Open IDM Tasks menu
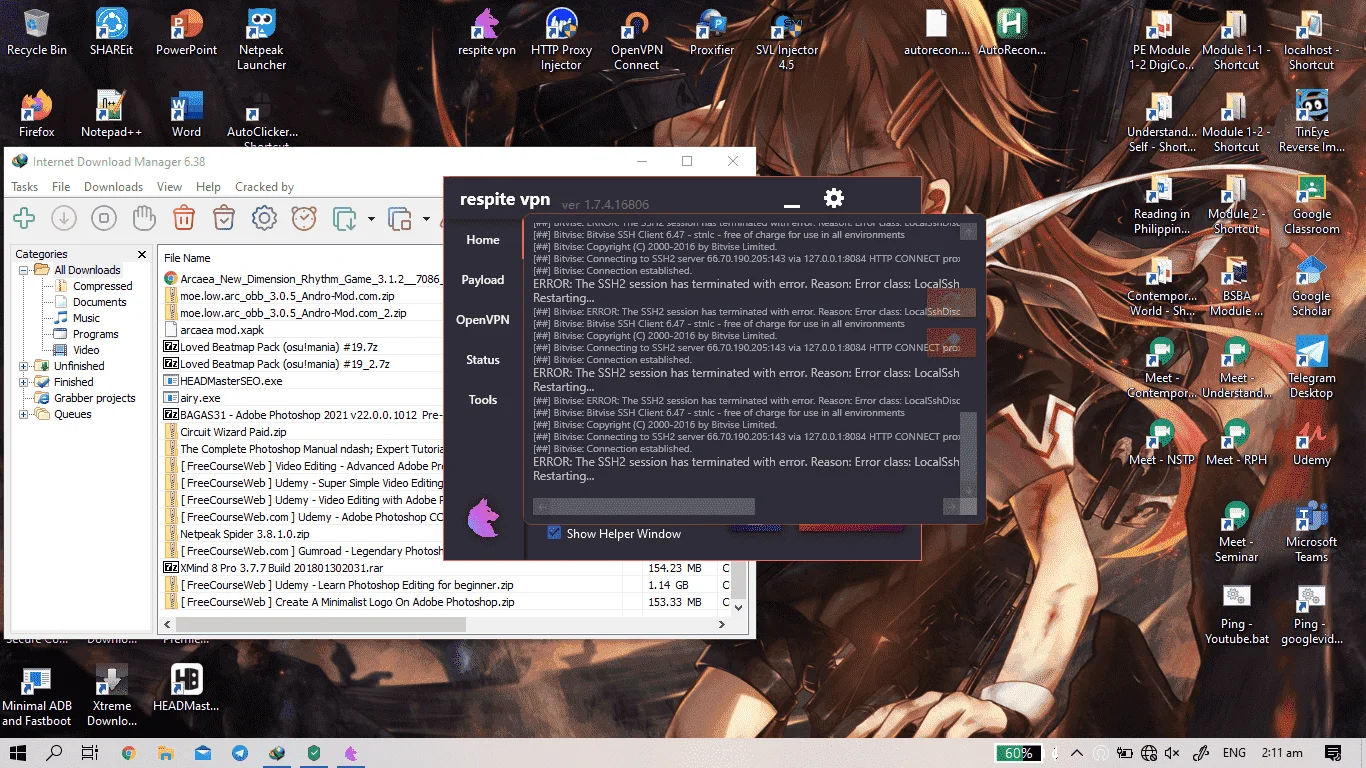This screenshot has height=768, width=1366. pos(25,187)
